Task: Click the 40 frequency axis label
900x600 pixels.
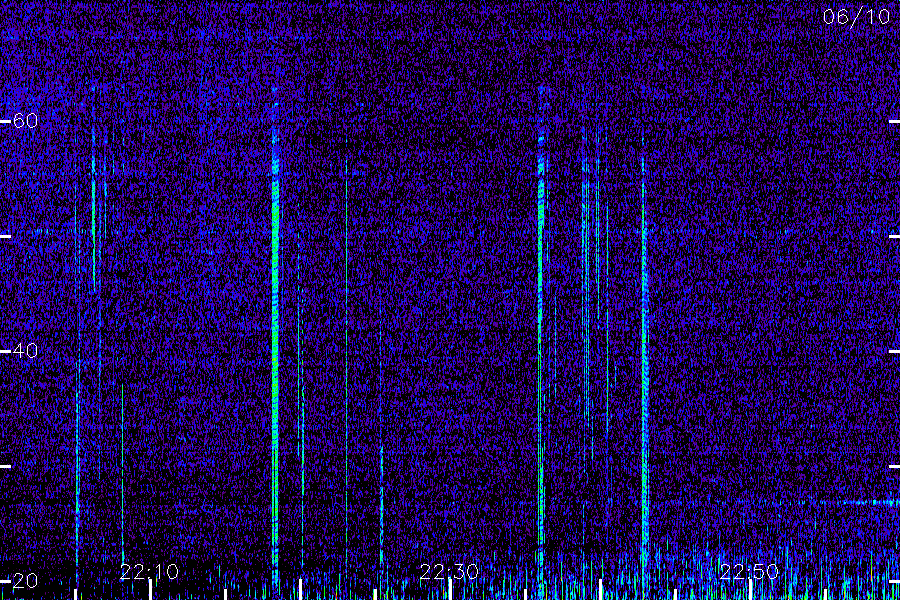Action: (x=25, y=350)
